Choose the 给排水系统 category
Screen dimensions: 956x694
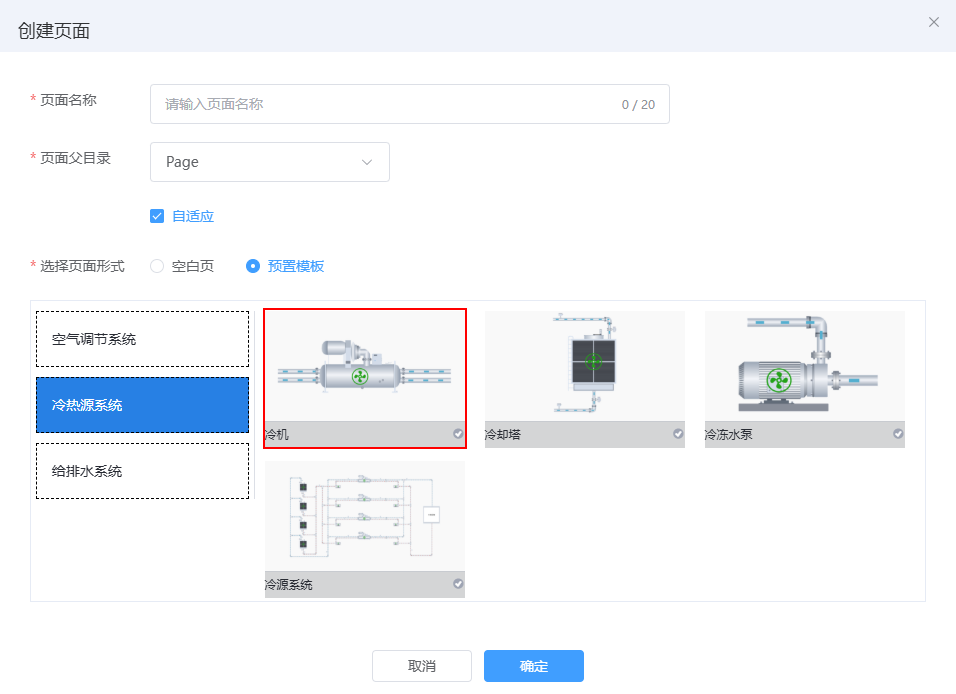(x=143, y=471)
